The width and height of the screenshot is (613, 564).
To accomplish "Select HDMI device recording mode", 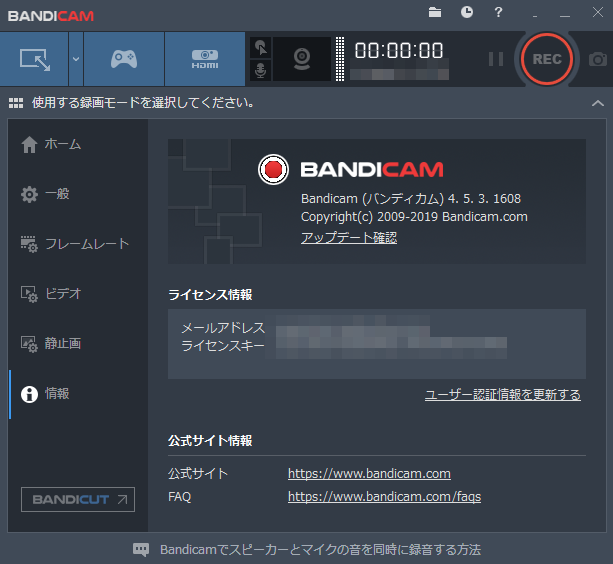I will [x=205, y=59].
